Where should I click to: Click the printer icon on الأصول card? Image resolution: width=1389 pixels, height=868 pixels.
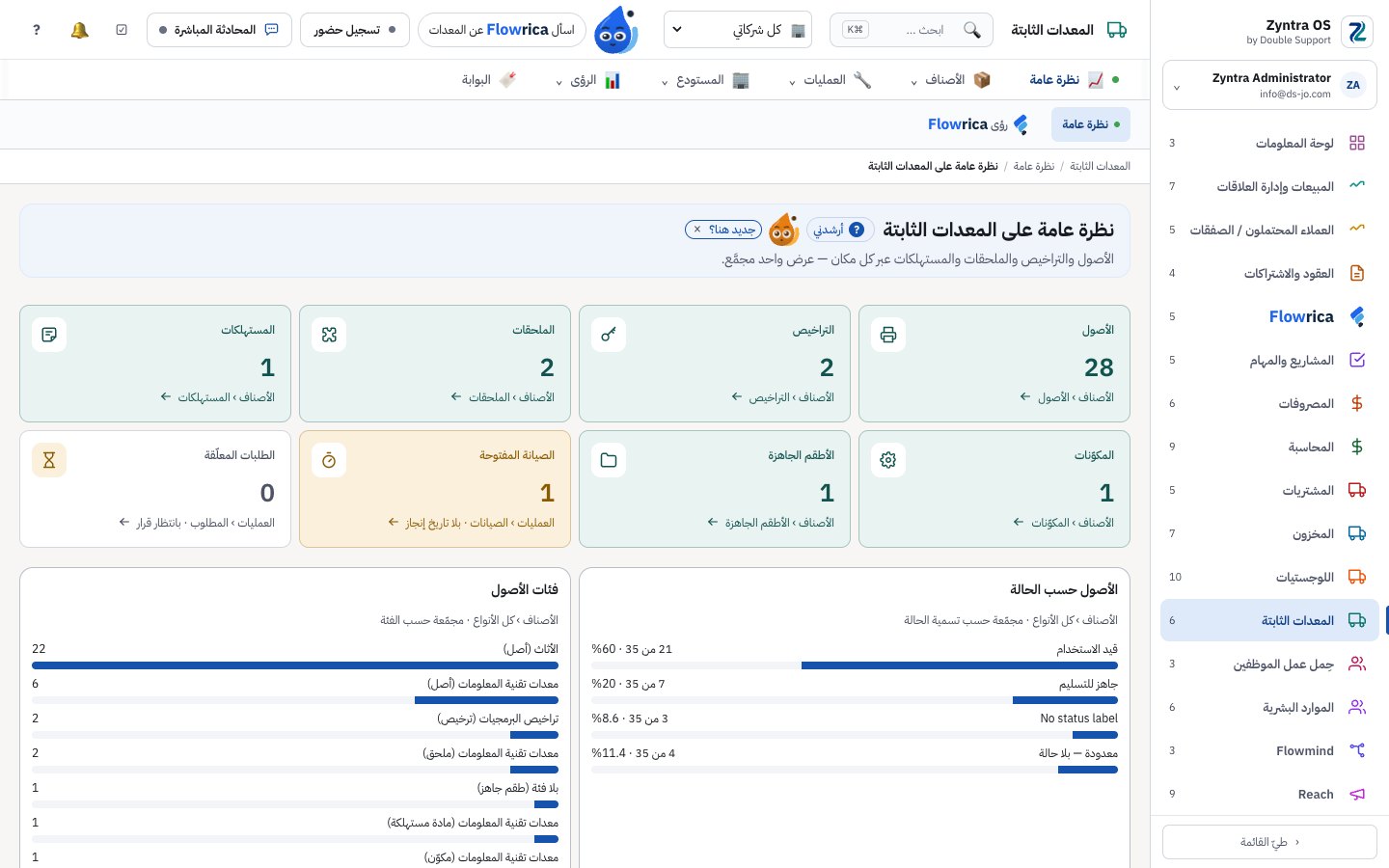point(888,335)
